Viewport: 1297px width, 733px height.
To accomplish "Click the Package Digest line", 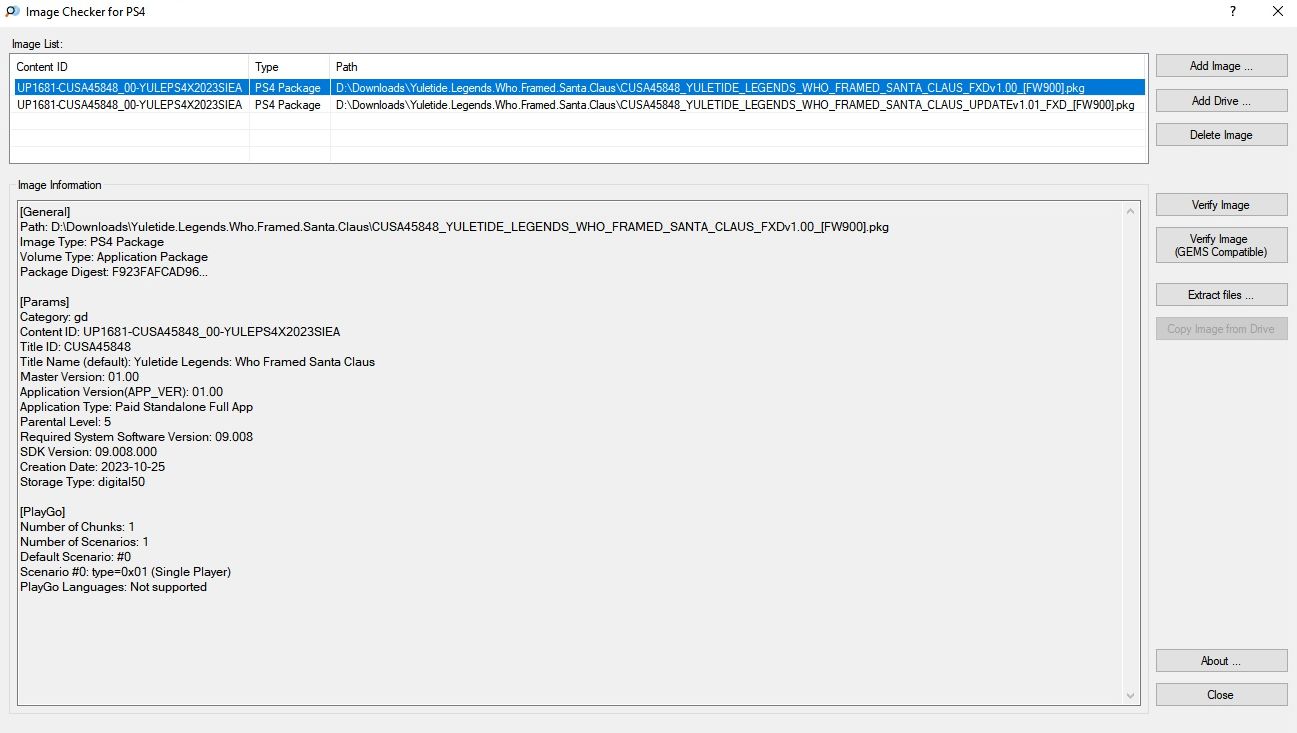I will click(x=114, y=272).
